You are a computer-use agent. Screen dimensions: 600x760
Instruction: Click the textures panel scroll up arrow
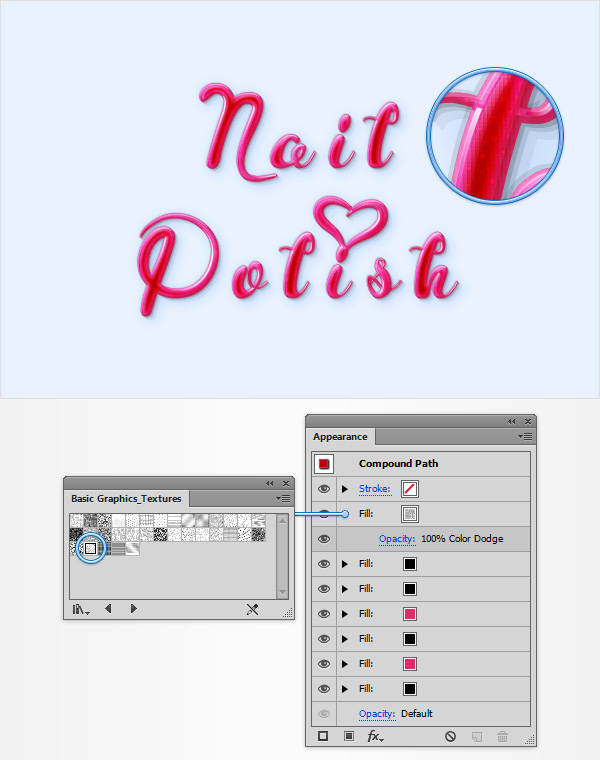pos(283,521)
